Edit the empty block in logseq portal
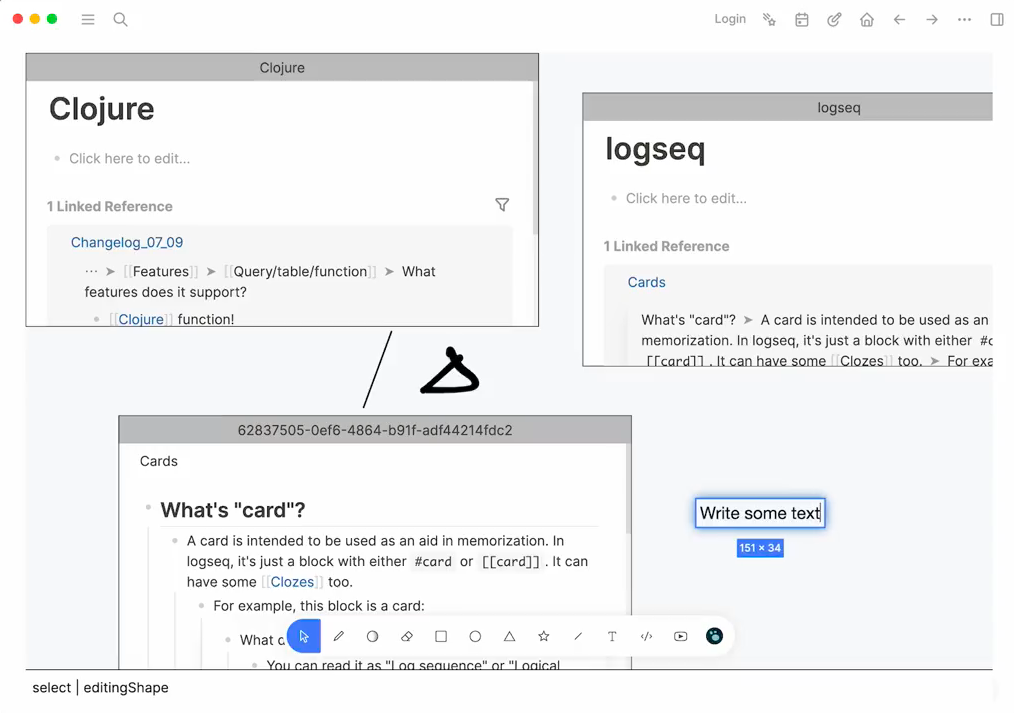 point(686,198)
